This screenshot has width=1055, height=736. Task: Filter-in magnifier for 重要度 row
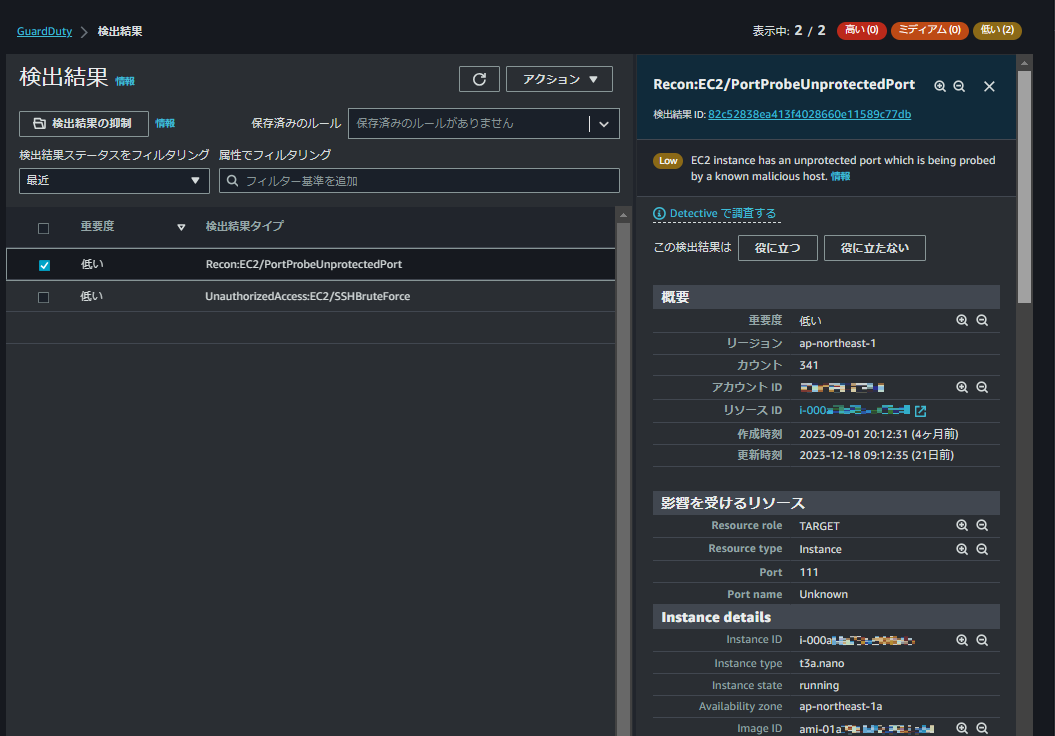click(x=962, y=320)
